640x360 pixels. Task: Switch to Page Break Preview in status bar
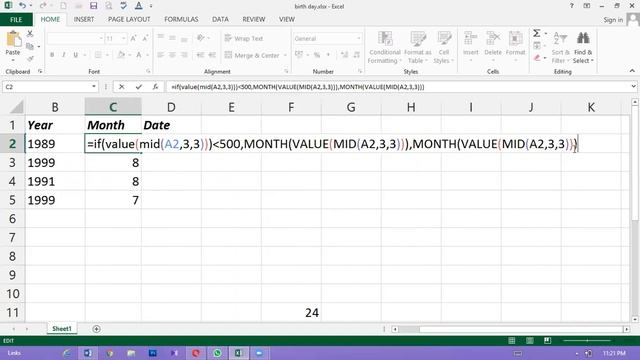point(547,340)
